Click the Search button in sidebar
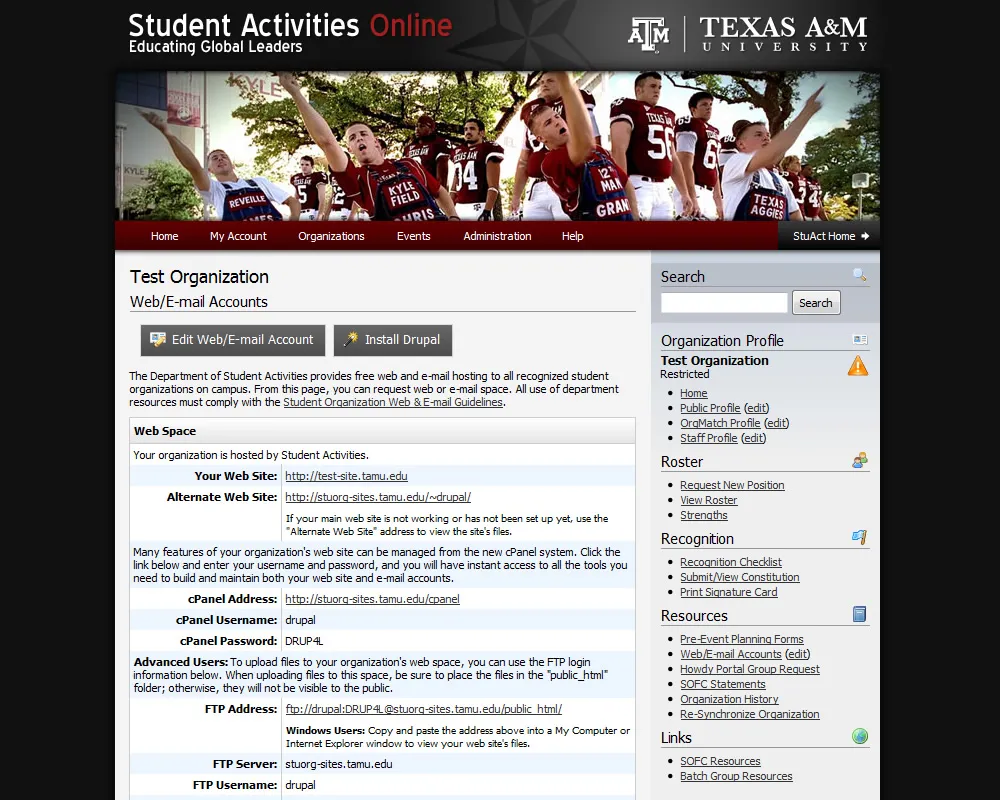Screen dimensions: 1000x800 pos(816,303)
